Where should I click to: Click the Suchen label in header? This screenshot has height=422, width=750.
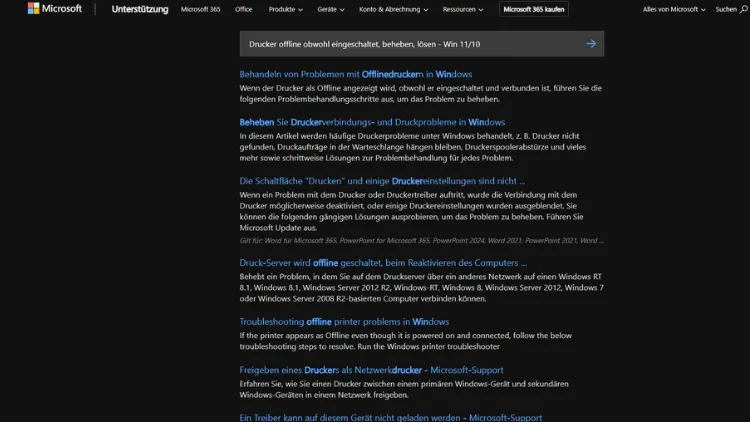coord(726,9)
